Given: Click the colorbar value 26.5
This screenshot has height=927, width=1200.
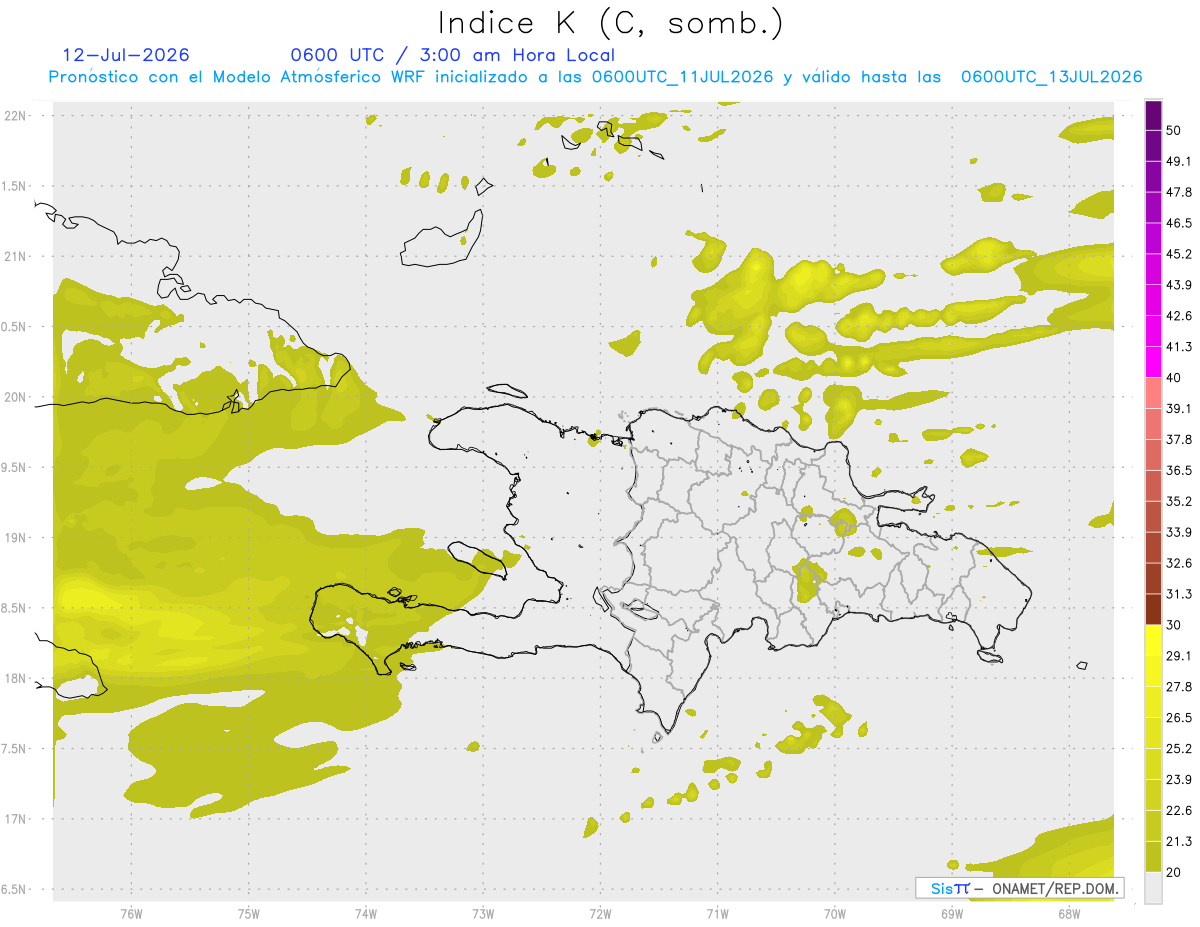Looking at the screenshot, I should tap(1179, 718).
